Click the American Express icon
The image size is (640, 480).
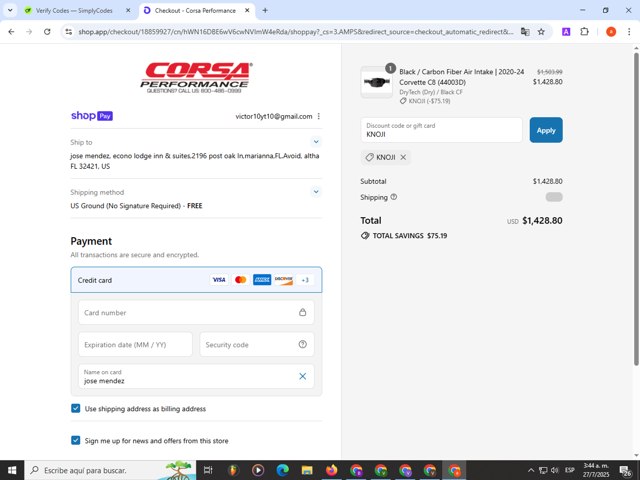(x=262, y=280)
